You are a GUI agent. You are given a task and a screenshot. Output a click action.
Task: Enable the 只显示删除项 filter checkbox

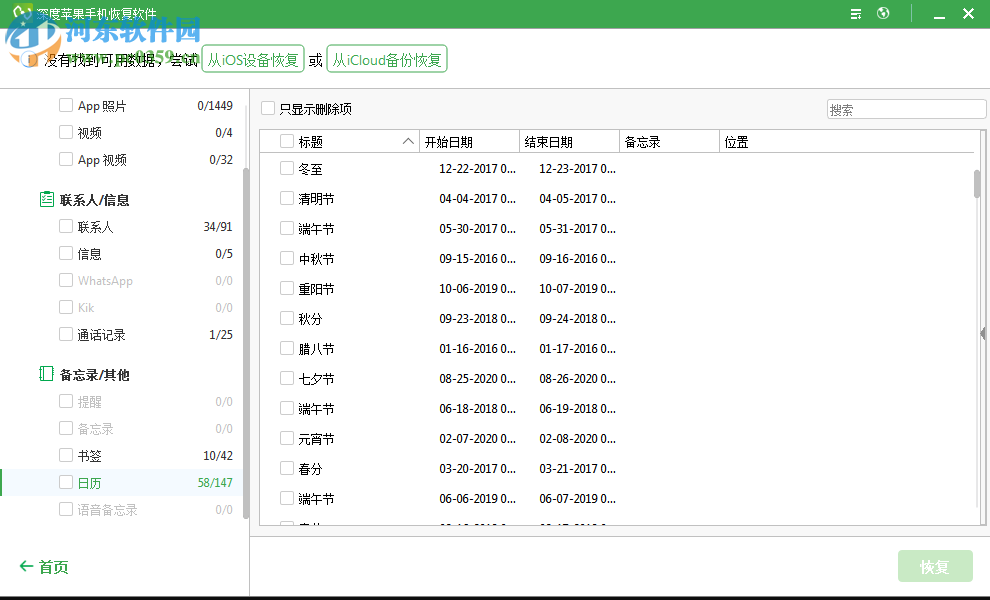pos(266,108)
